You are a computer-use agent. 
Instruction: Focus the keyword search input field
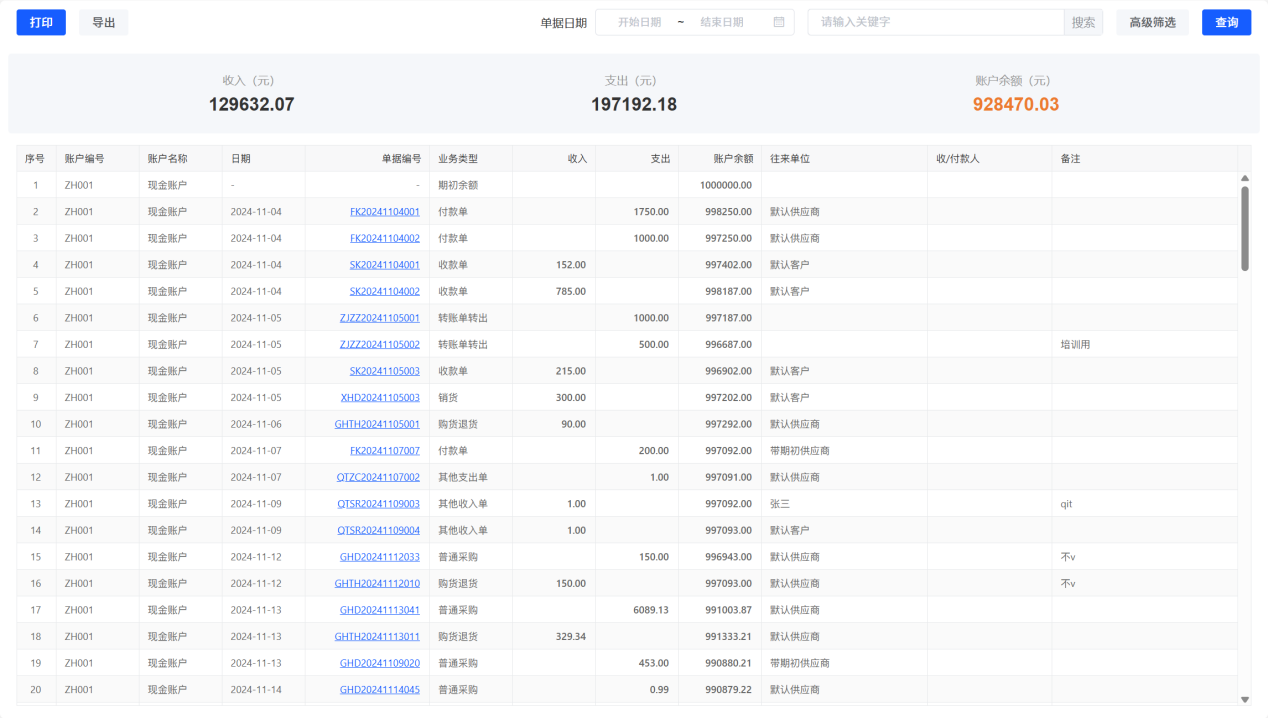coord(935,22)
